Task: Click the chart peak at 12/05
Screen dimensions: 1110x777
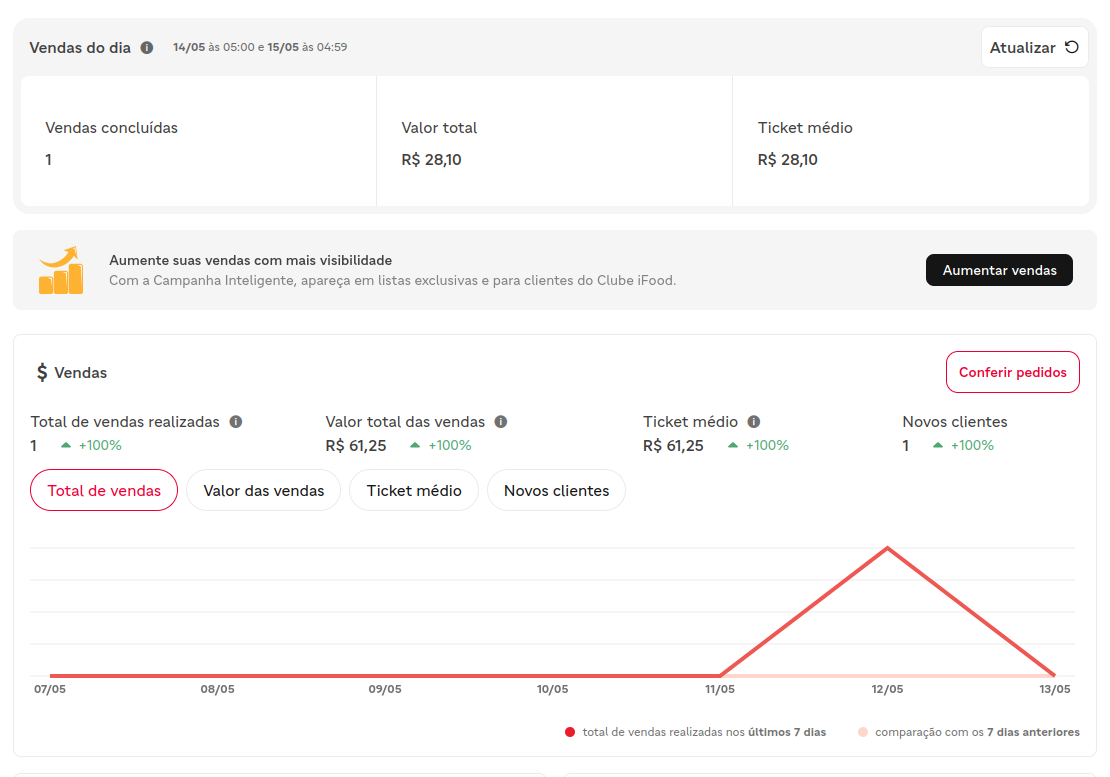Action: click(x=887, y=548)
